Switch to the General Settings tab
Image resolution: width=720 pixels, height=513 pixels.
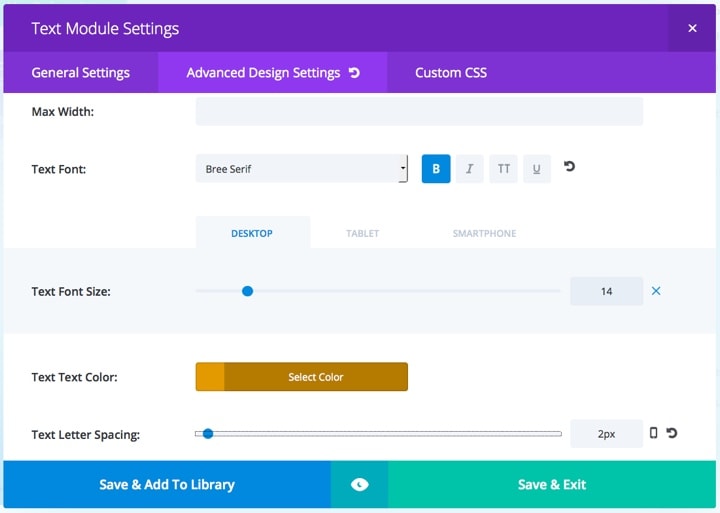point(81,73)
